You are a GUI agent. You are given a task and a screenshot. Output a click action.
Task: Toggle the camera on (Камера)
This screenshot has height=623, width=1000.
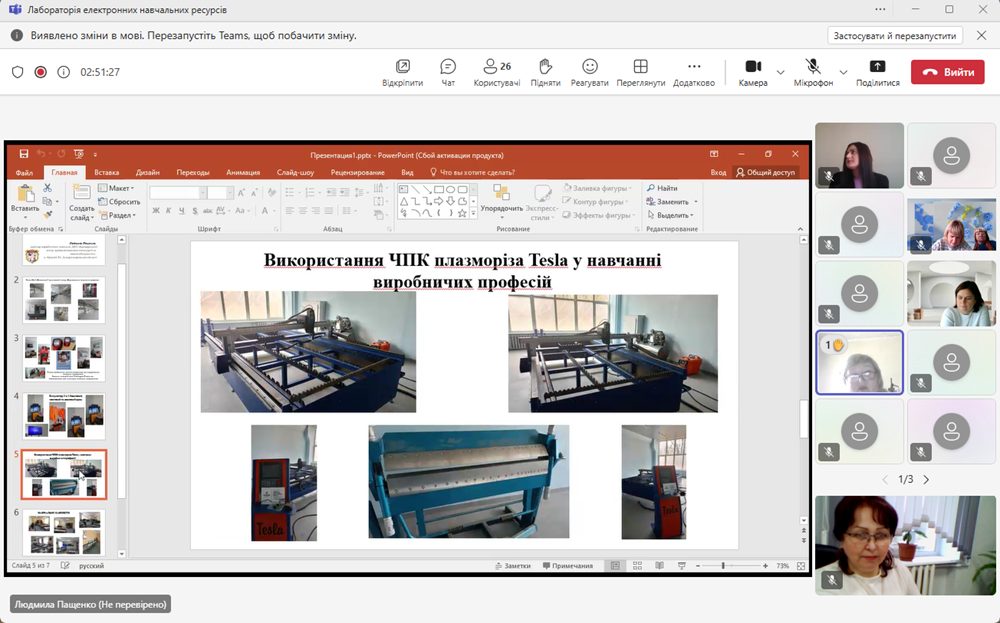pyautogui.click(x=752, y=67)
